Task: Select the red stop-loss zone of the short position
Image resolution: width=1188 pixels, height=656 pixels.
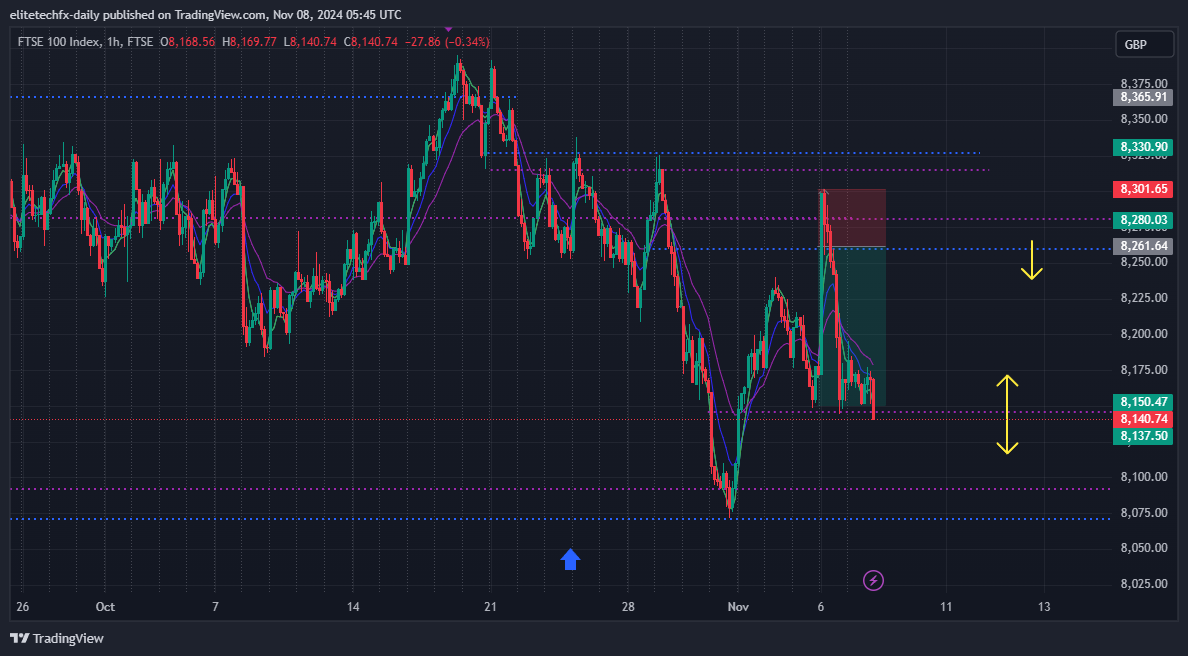Action: tap(852, 218)
